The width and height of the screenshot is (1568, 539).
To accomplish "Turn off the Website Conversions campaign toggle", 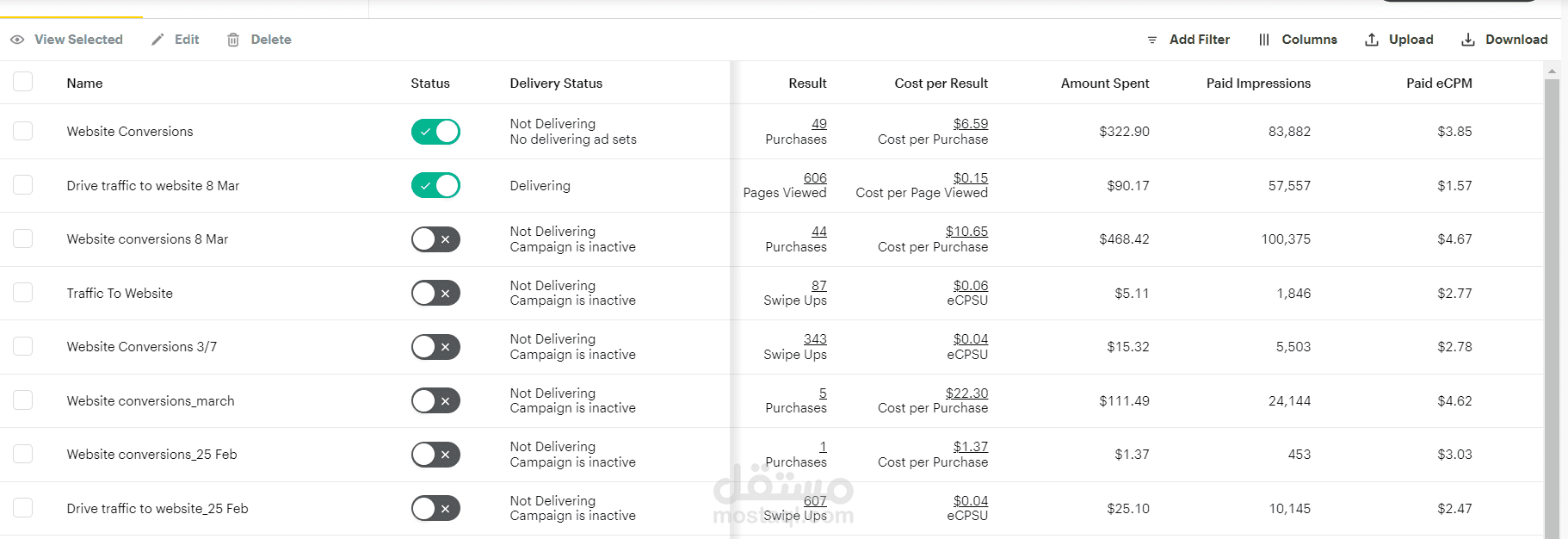I will pyautogui.click(x=435, y=132).
